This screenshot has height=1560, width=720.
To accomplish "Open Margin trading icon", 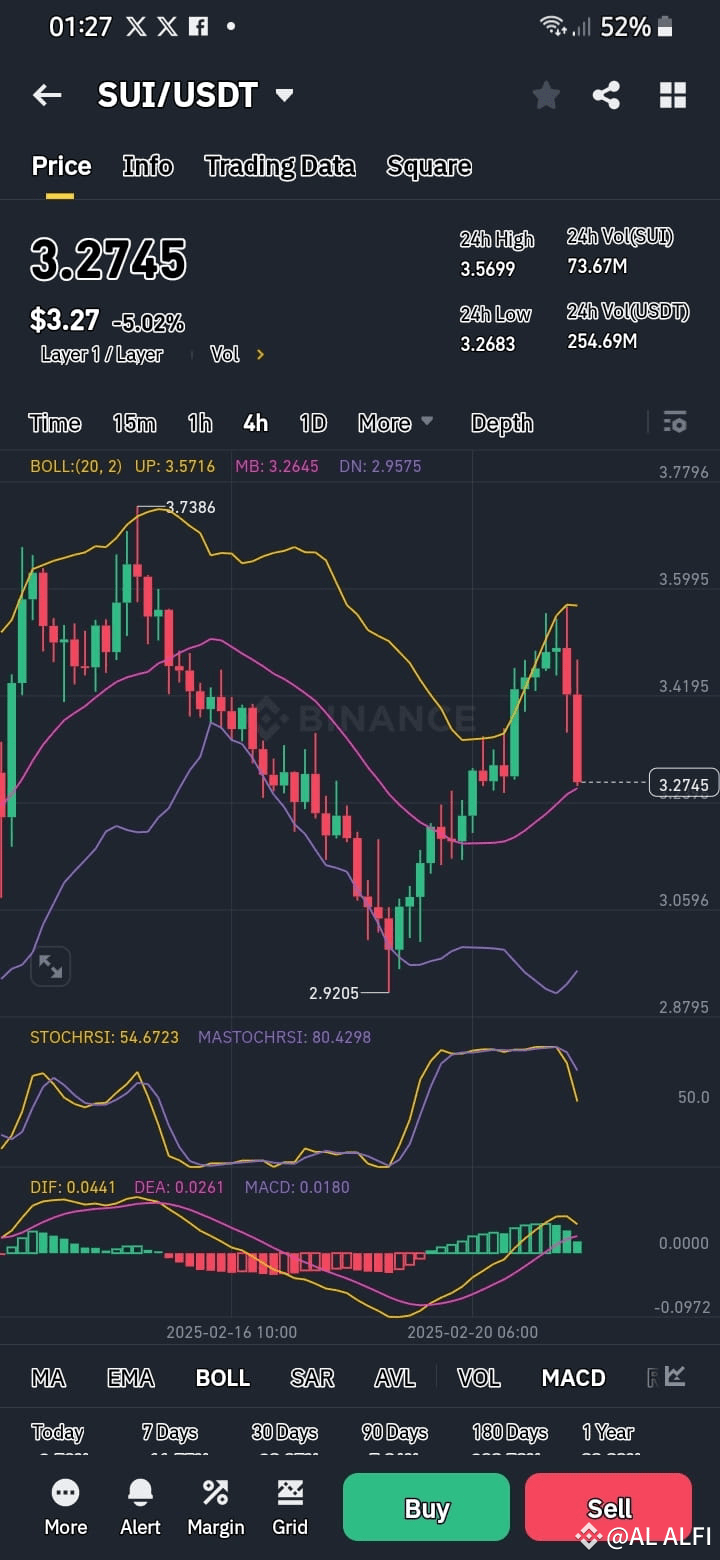I will [x=216, y=1508].
